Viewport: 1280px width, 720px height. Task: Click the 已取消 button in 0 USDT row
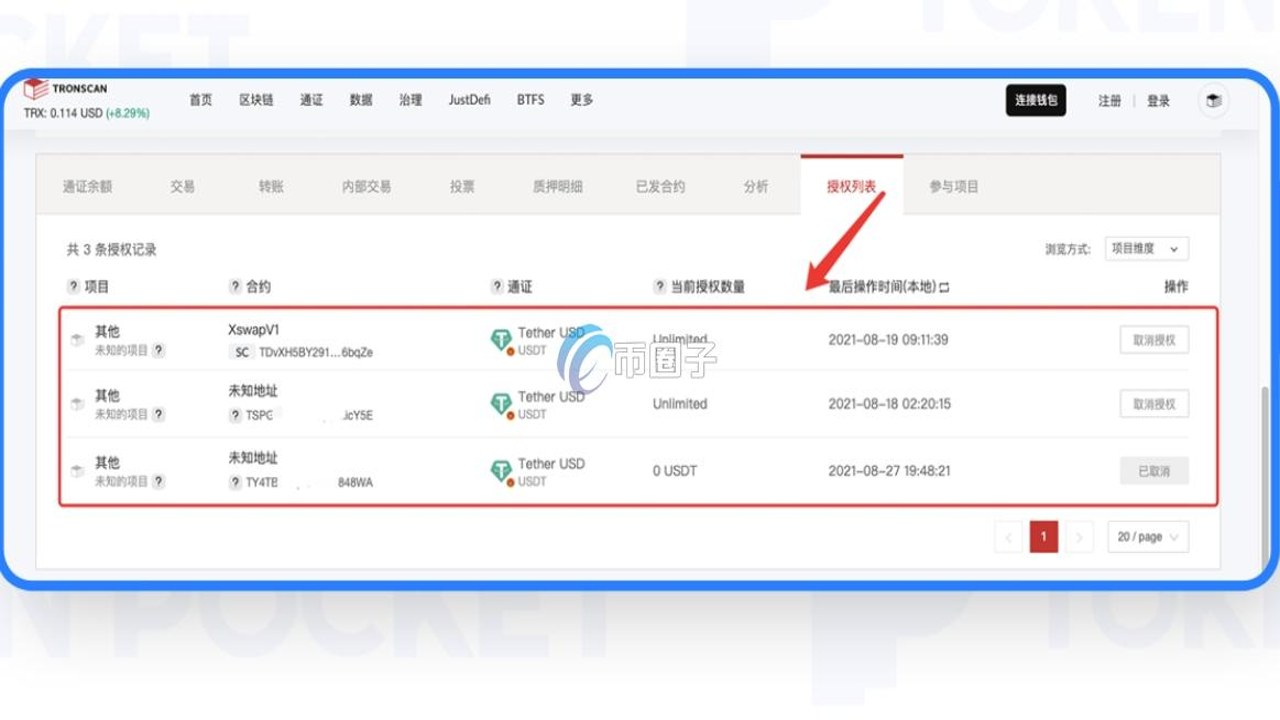[x=1154, y=471]
